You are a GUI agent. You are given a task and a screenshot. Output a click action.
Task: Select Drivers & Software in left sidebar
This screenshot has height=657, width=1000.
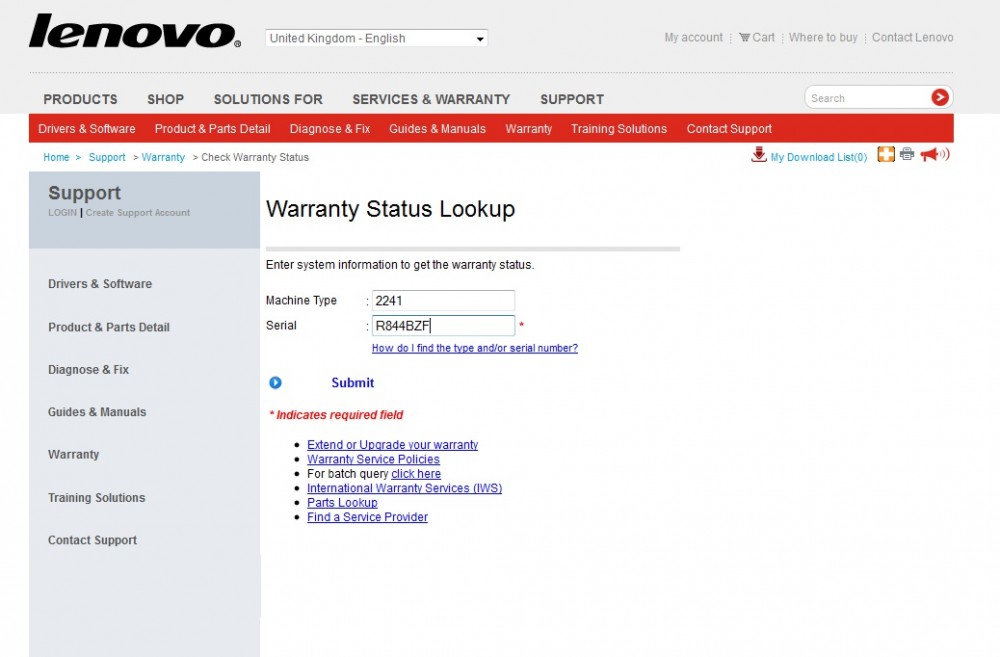click(x=100, y=284)
